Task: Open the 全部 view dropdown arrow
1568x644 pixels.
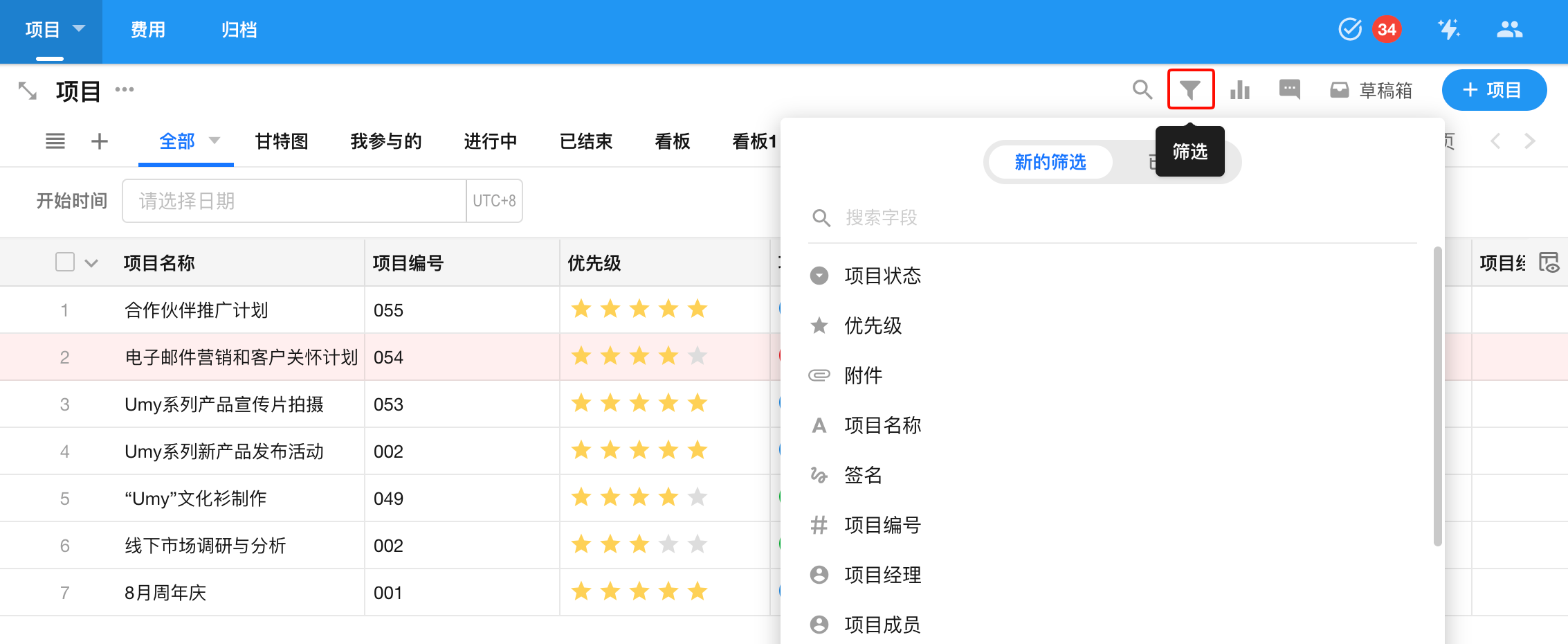Action: [215, 141]
